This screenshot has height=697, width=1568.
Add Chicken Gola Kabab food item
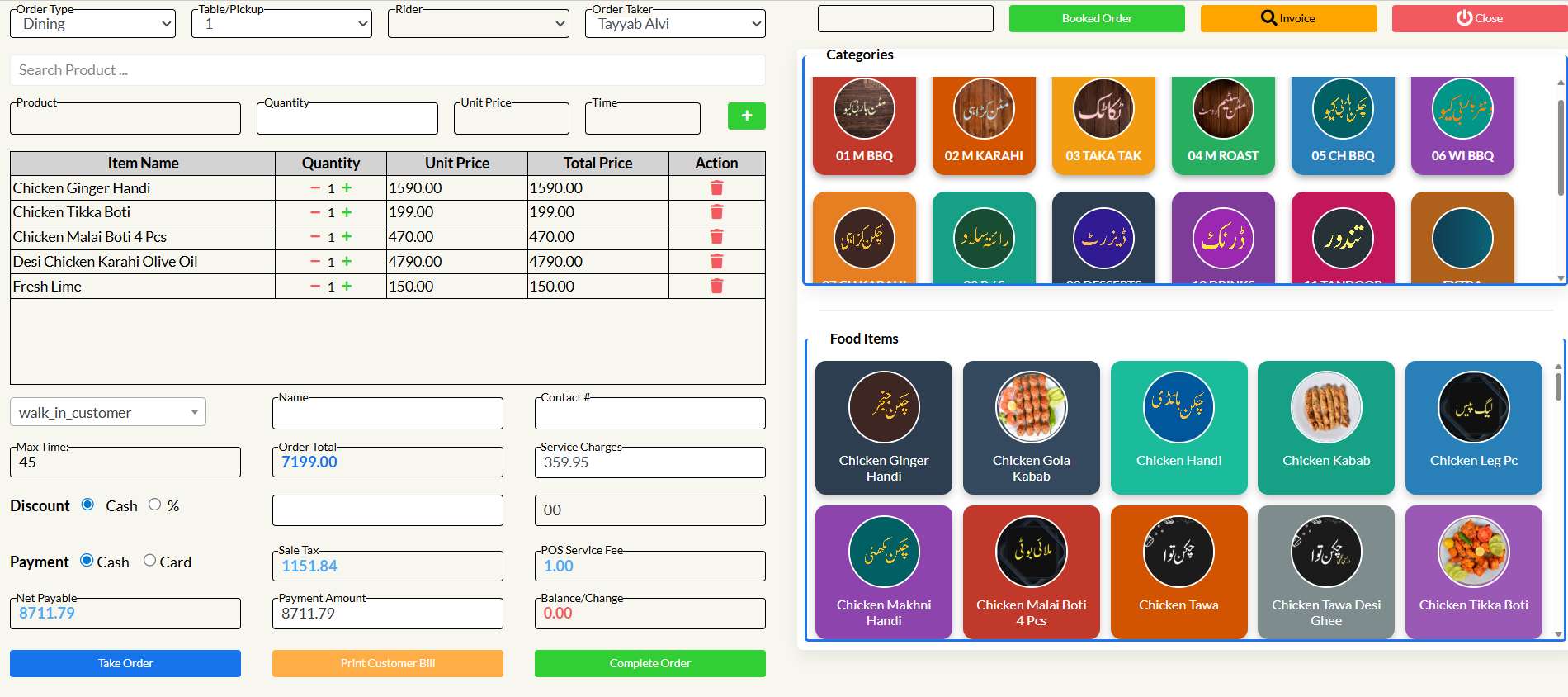[1032, 428]
